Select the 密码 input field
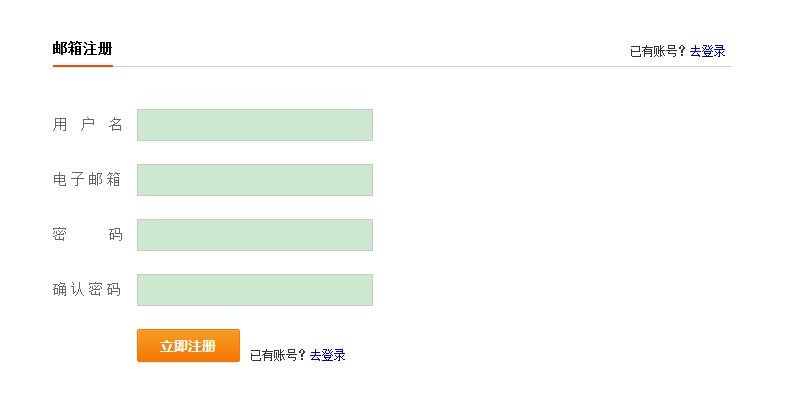796x418 pixels. point(254,235)
